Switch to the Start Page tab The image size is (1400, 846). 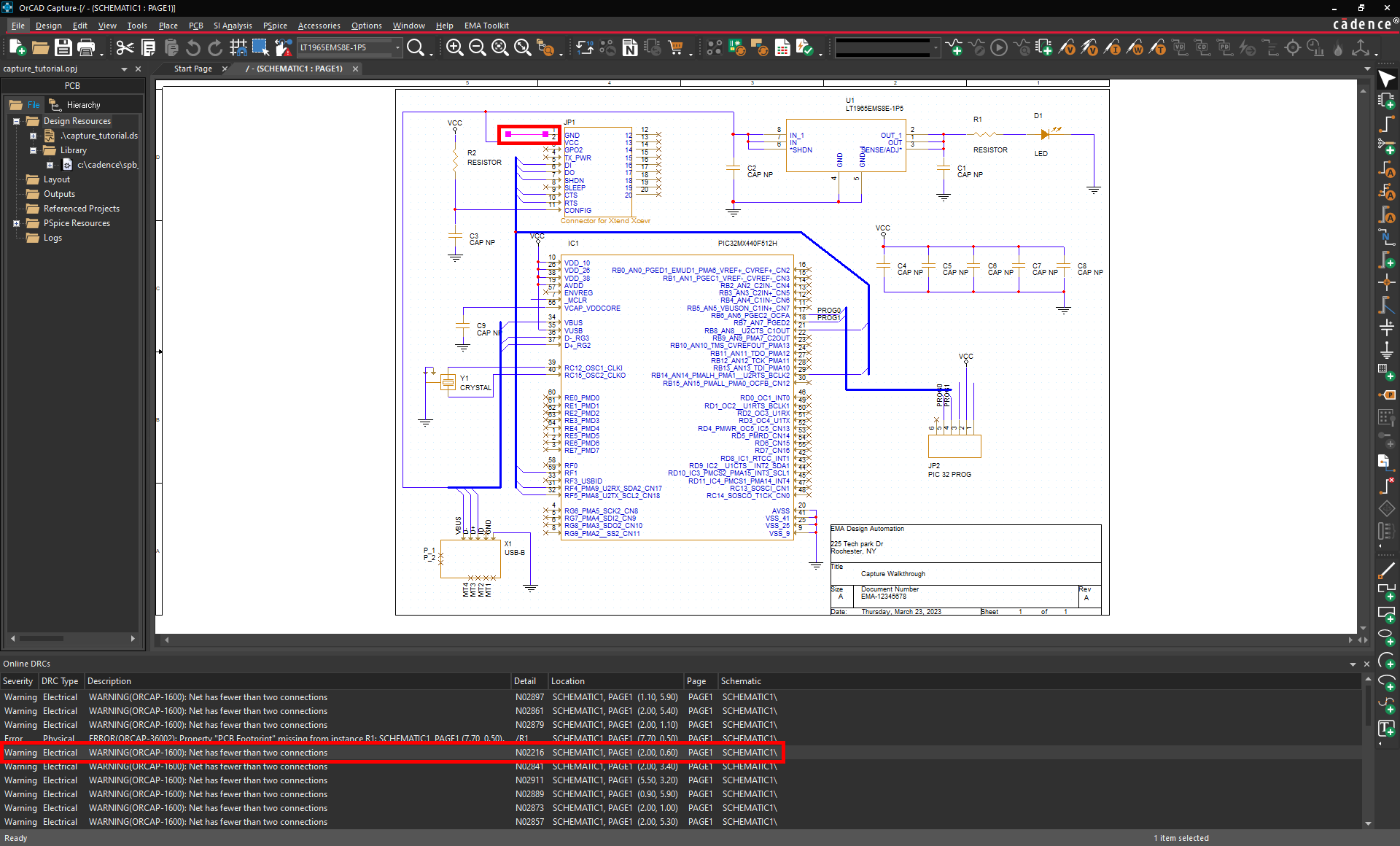click(x=193, y=69)
